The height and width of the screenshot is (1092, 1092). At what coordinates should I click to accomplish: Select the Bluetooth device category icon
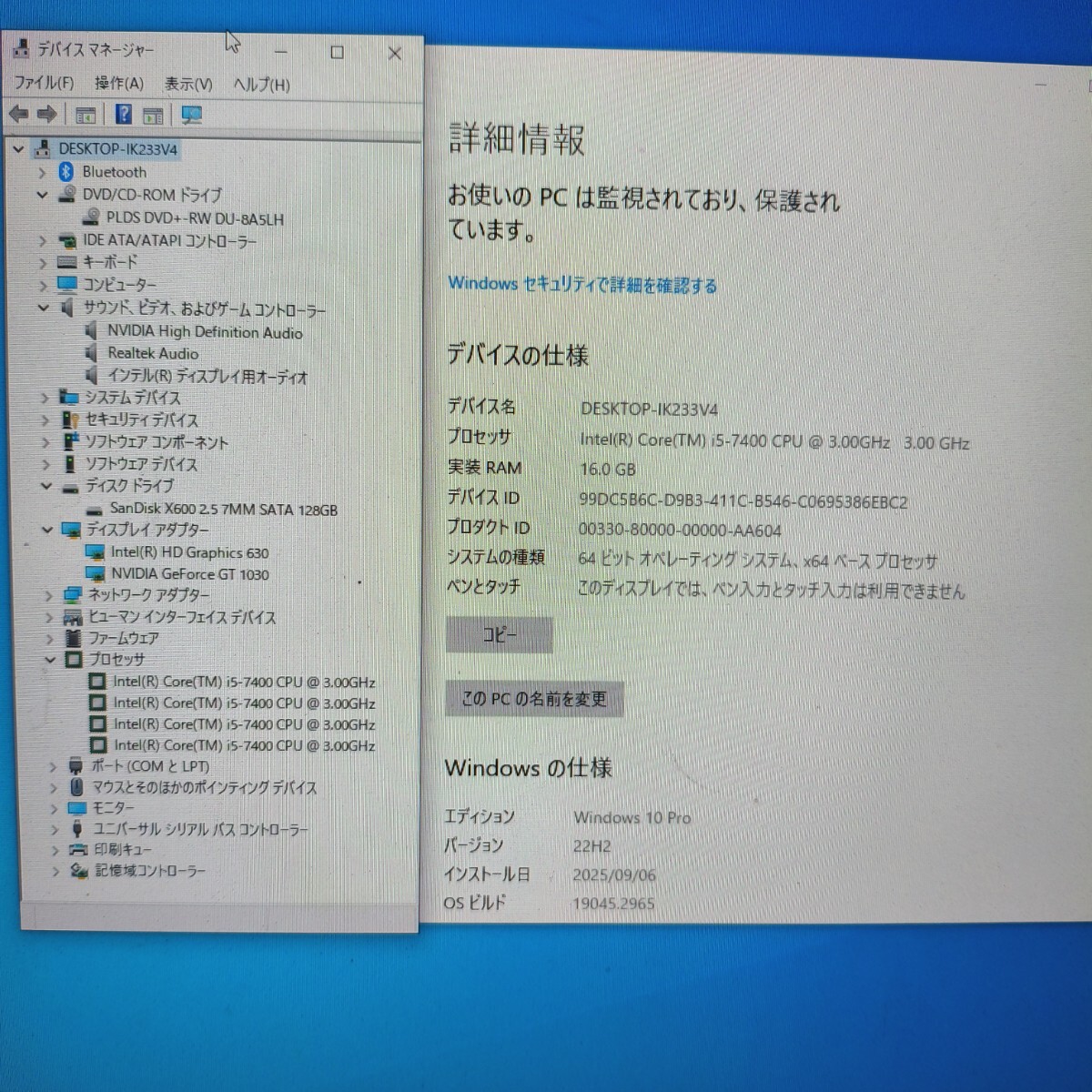[66, 172]
